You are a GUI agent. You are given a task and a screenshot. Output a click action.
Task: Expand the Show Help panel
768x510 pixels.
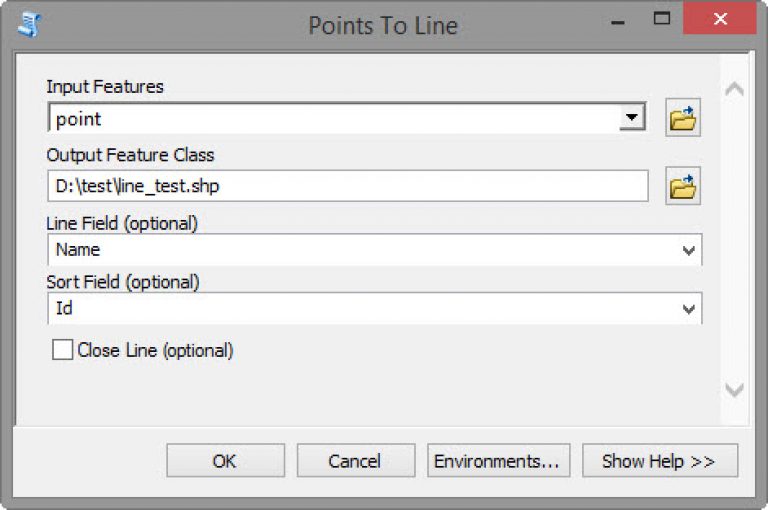(660, 461)
